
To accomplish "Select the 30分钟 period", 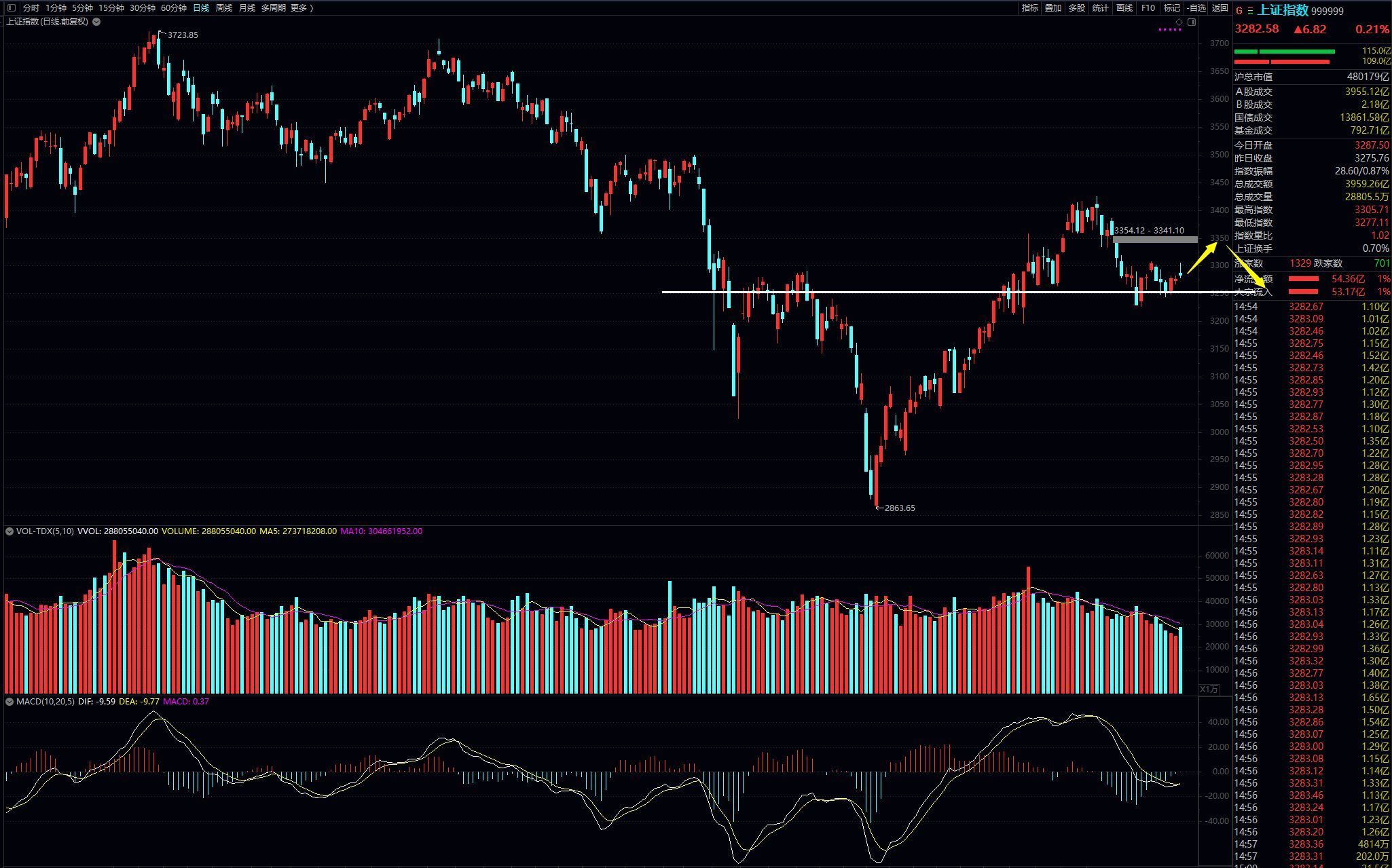I will 143,8.
